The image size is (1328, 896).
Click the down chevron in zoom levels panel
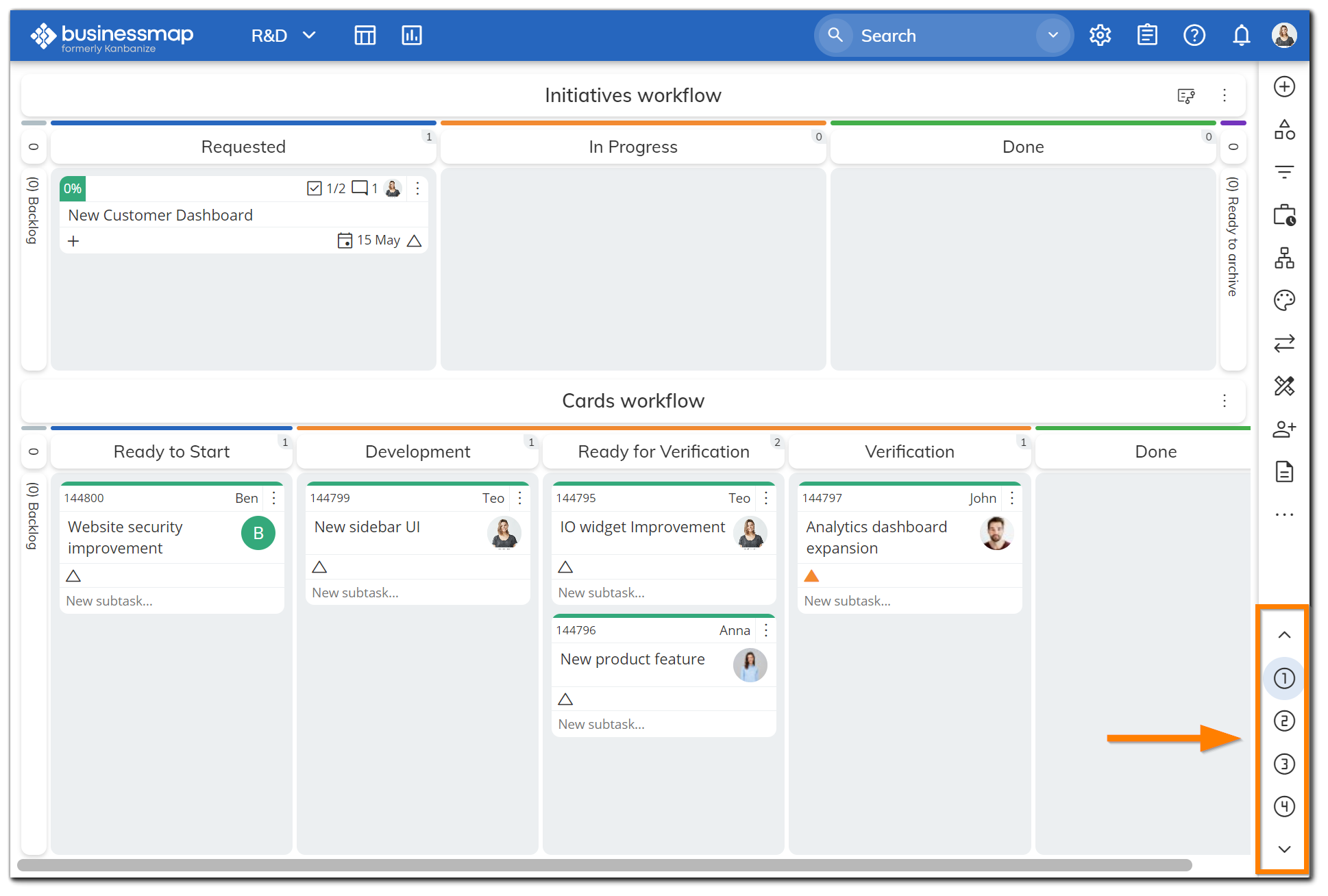(x=1284, y=849)
